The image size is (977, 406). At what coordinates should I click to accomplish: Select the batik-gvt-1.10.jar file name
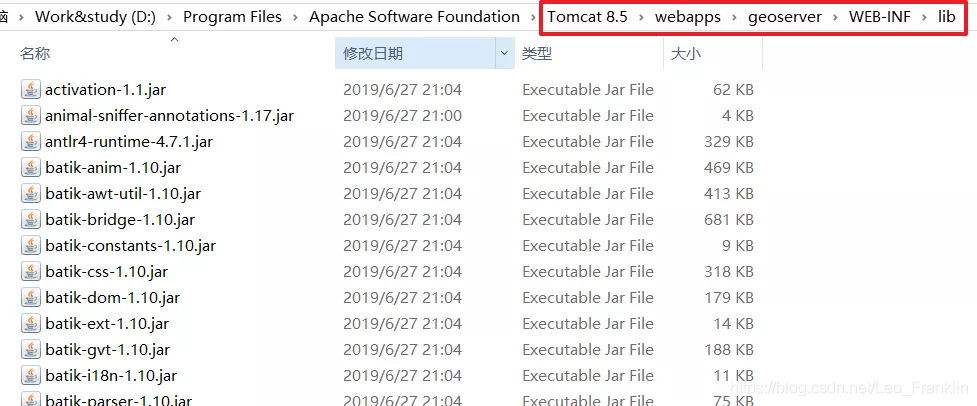[108, 350]
